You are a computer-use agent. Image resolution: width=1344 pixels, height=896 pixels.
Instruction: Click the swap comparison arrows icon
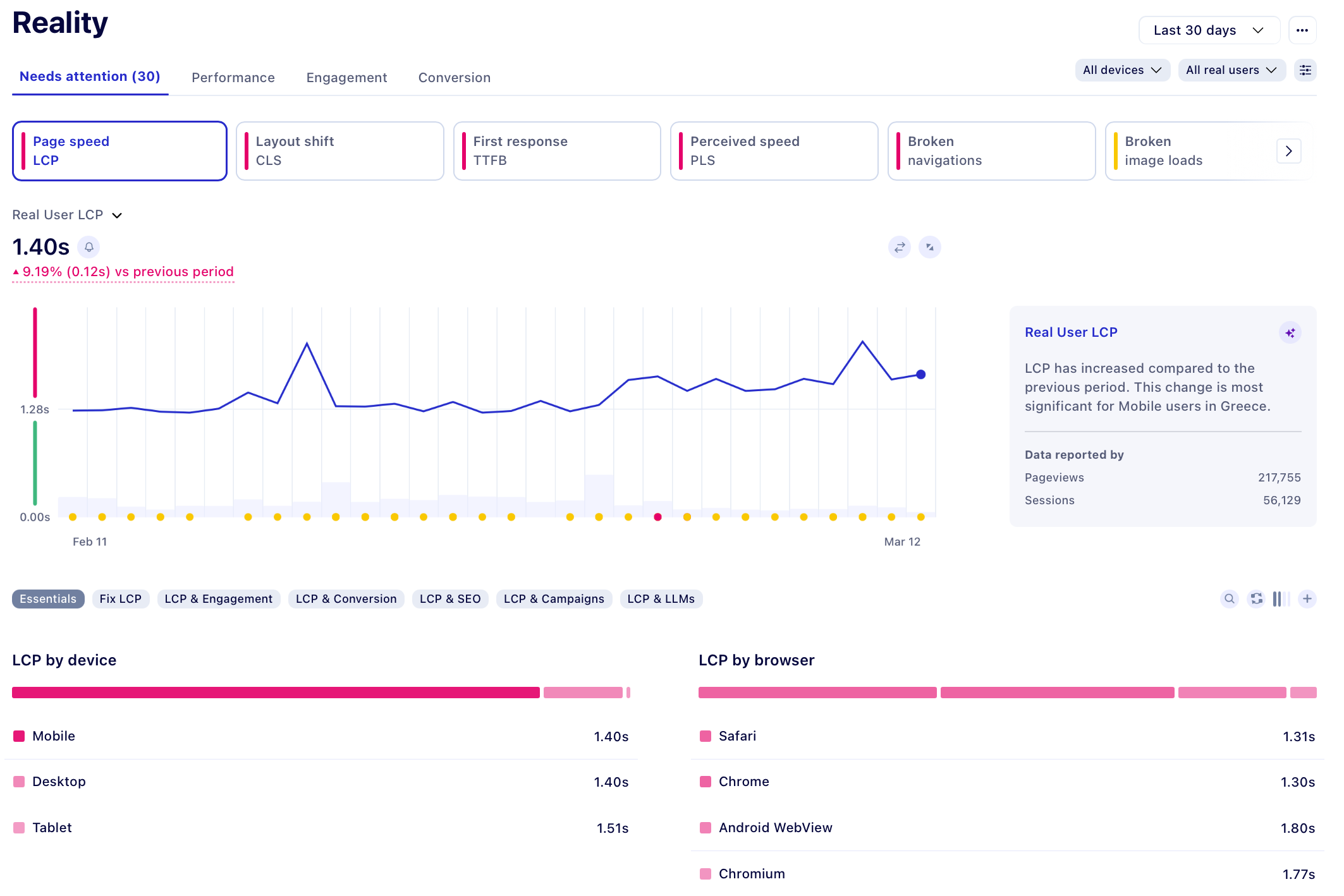[x=899, y=247]
